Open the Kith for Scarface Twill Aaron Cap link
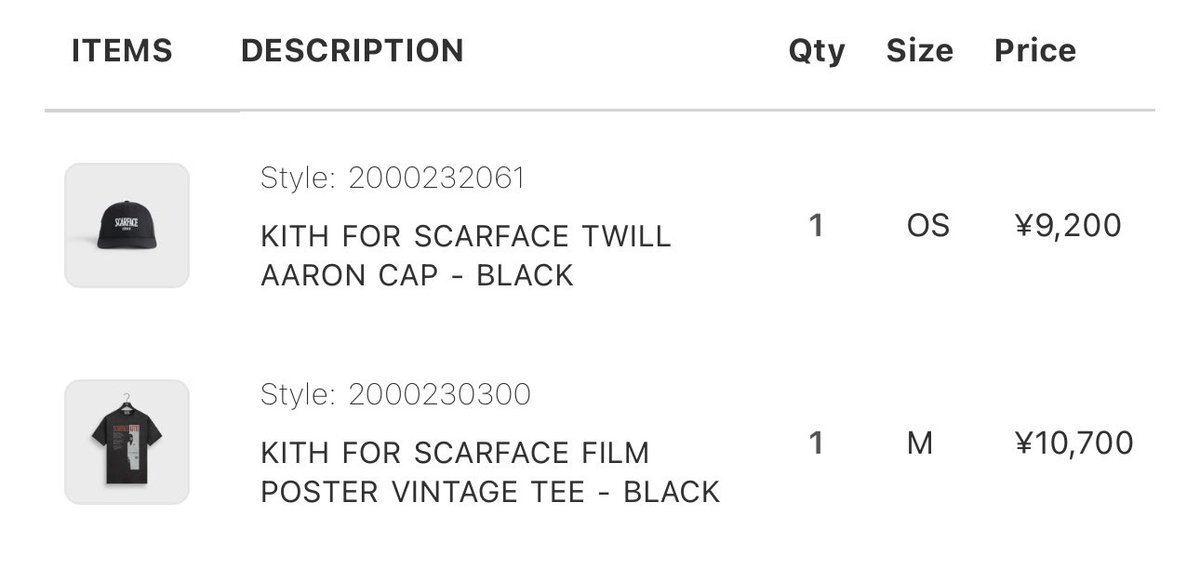Screen dimensions: 1200x582 (x=466, y=256)
